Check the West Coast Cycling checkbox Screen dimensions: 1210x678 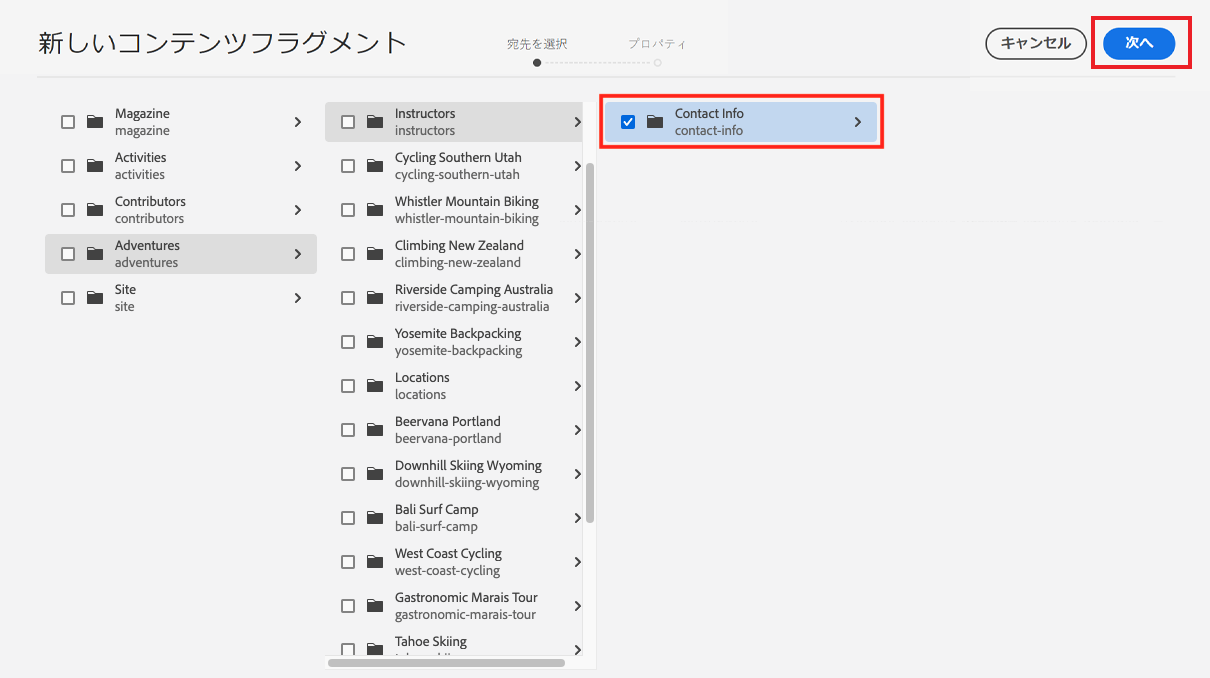(x=348, y=562)
